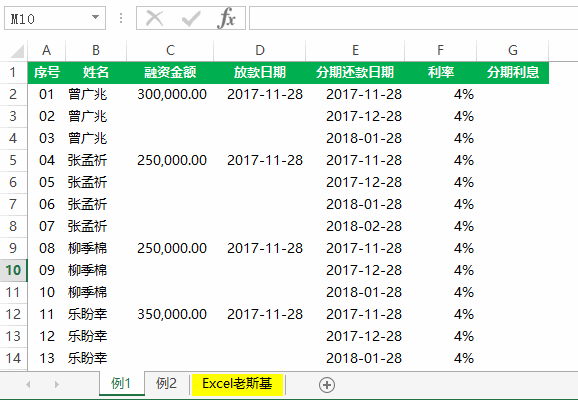Select the cell with 350,000.00

pyautogui.click(x=170, y=314)
